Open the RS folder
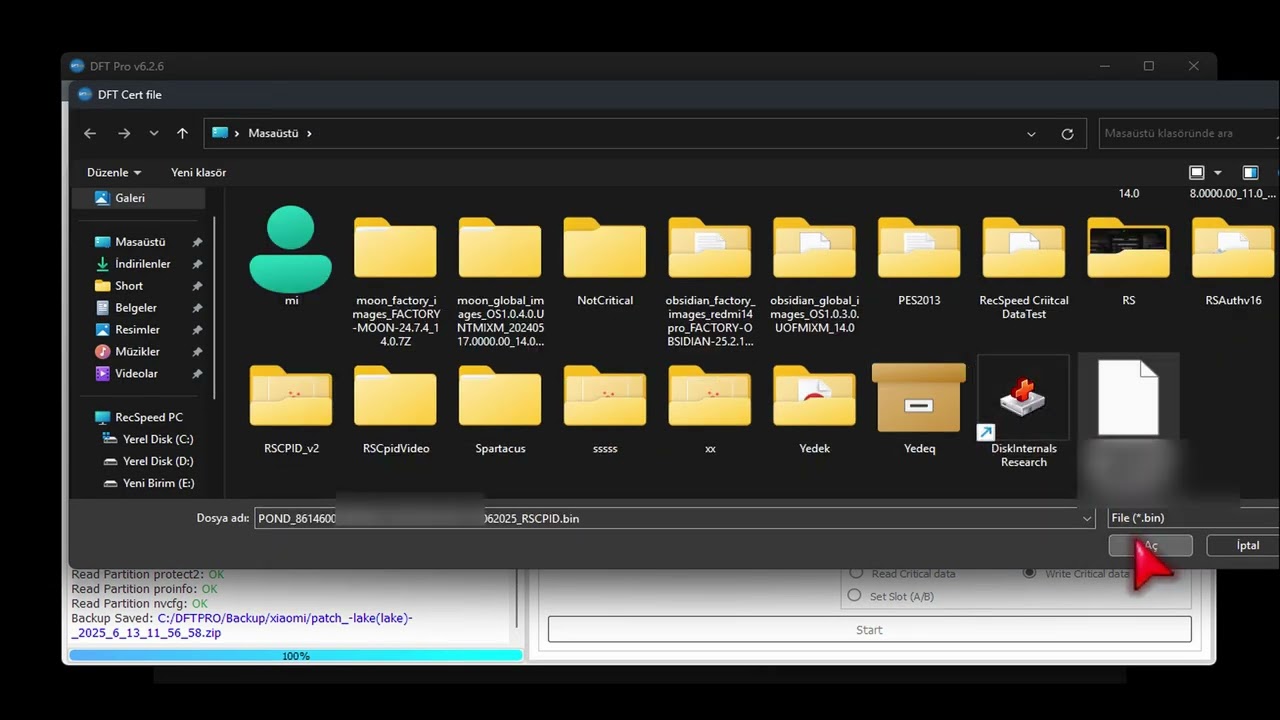This screenshot has width=1280, height=720. [1128, 247]
